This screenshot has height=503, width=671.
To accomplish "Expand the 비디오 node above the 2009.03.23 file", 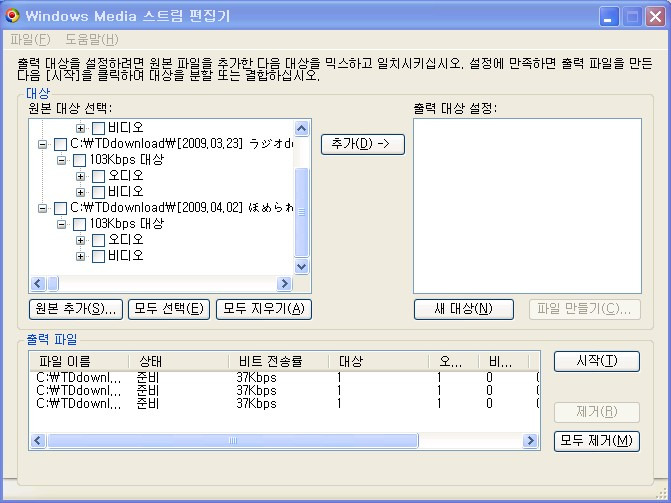I will point(80,128).
